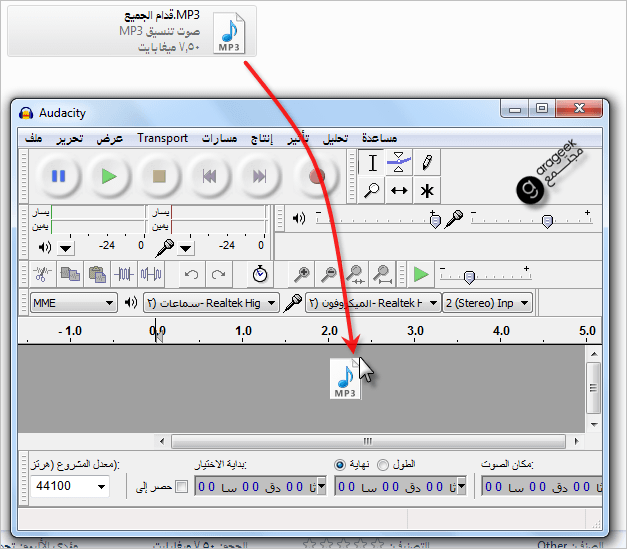
Task: Click the Trim audio icon
Action: (124, 274)
